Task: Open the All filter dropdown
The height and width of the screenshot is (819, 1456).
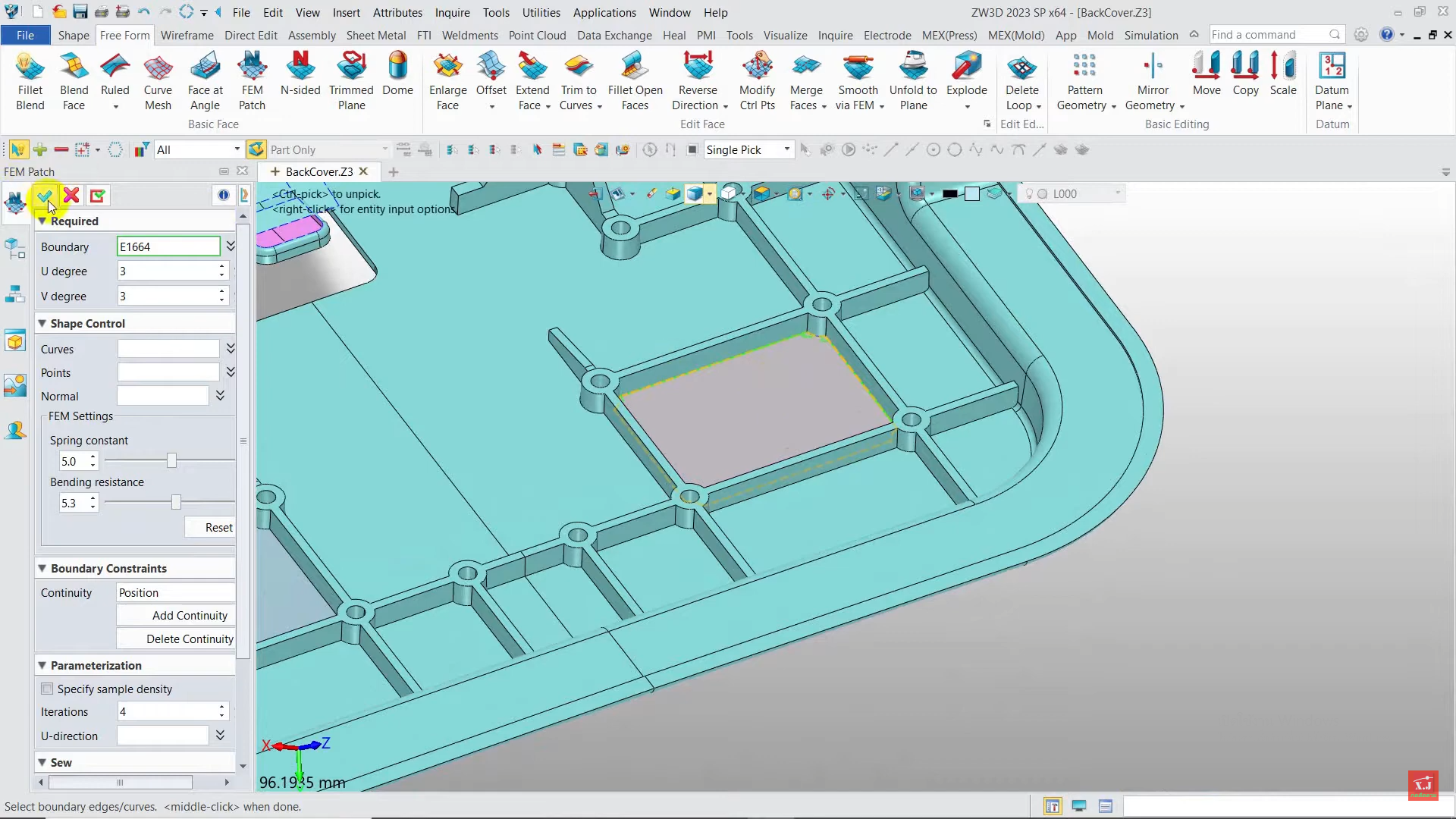Action: coord(237,149)
